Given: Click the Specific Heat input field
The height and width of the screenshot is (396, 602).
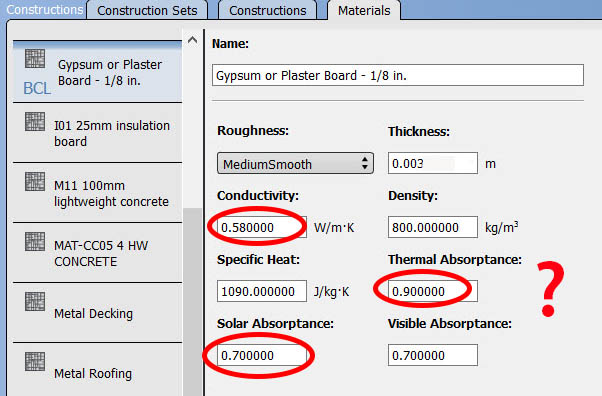Looking at the screenshot, I should (x=262, y=291).
